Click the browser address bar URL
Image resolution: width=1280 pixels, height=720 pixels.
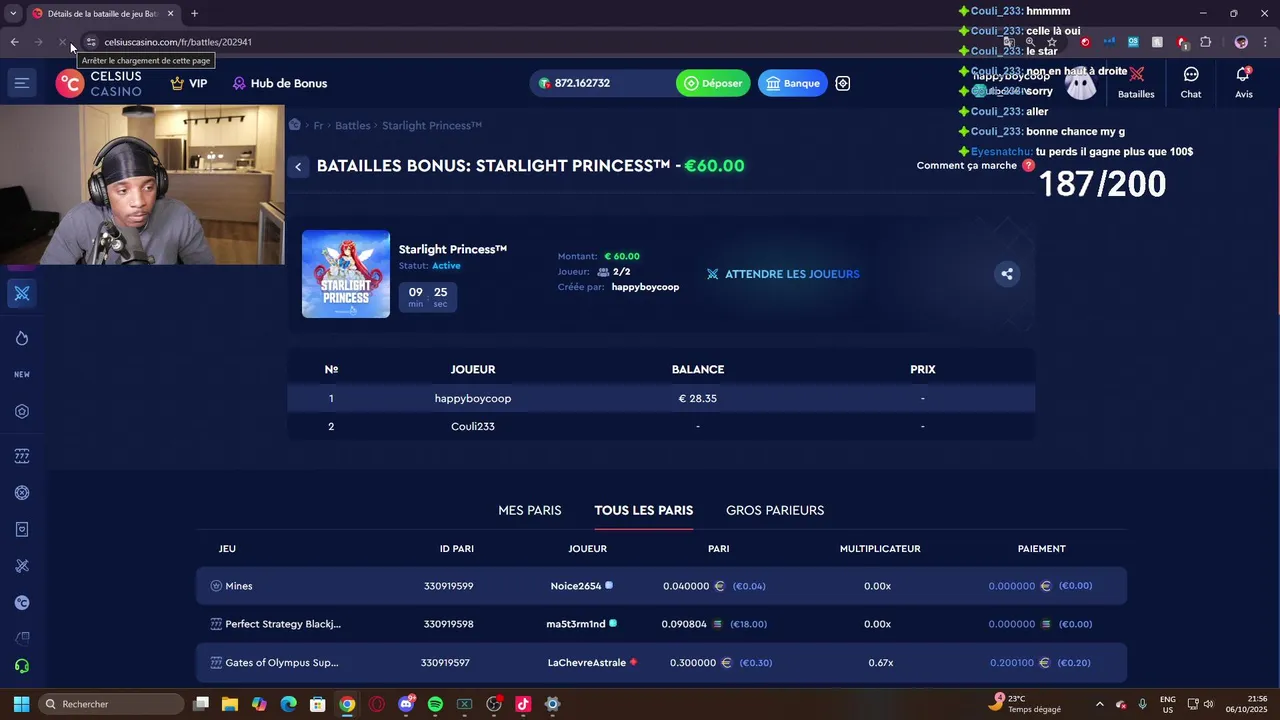(178, 42)
